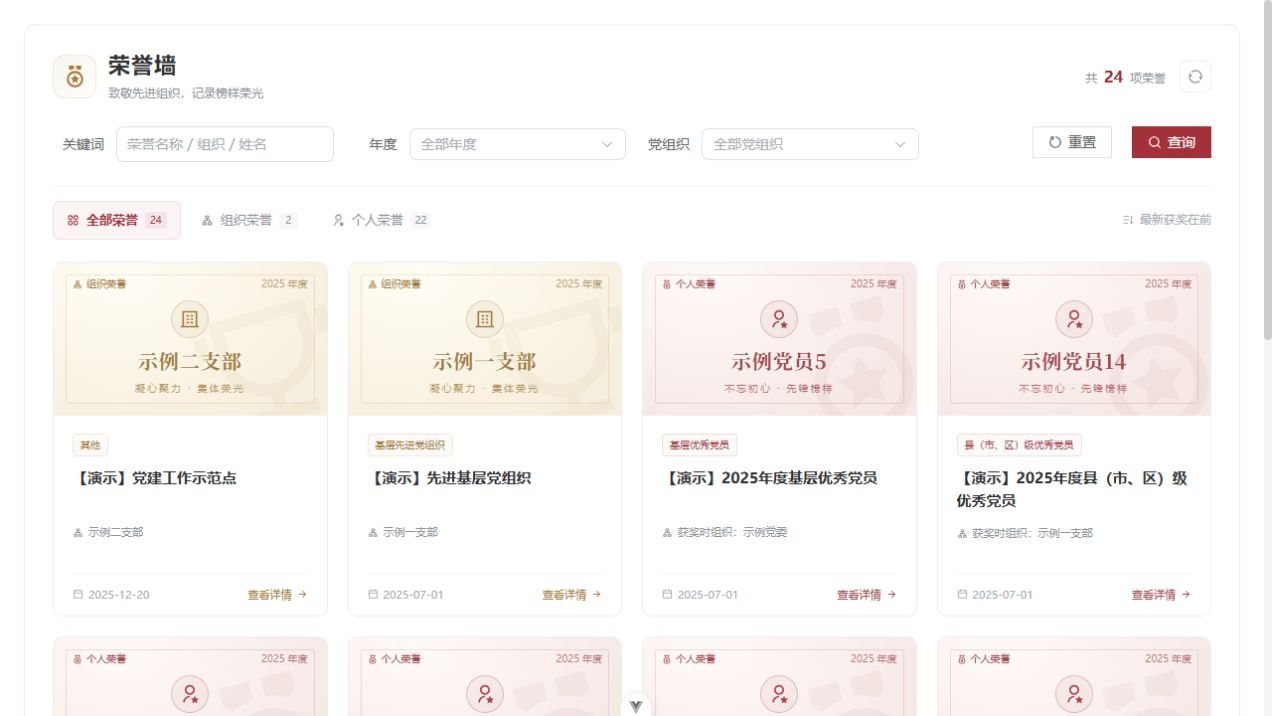This screenshot has height=716, width=1272.
Task: Click the organization icon beside 获奖时组织：示例党委
Action: (x=667, y=533)
